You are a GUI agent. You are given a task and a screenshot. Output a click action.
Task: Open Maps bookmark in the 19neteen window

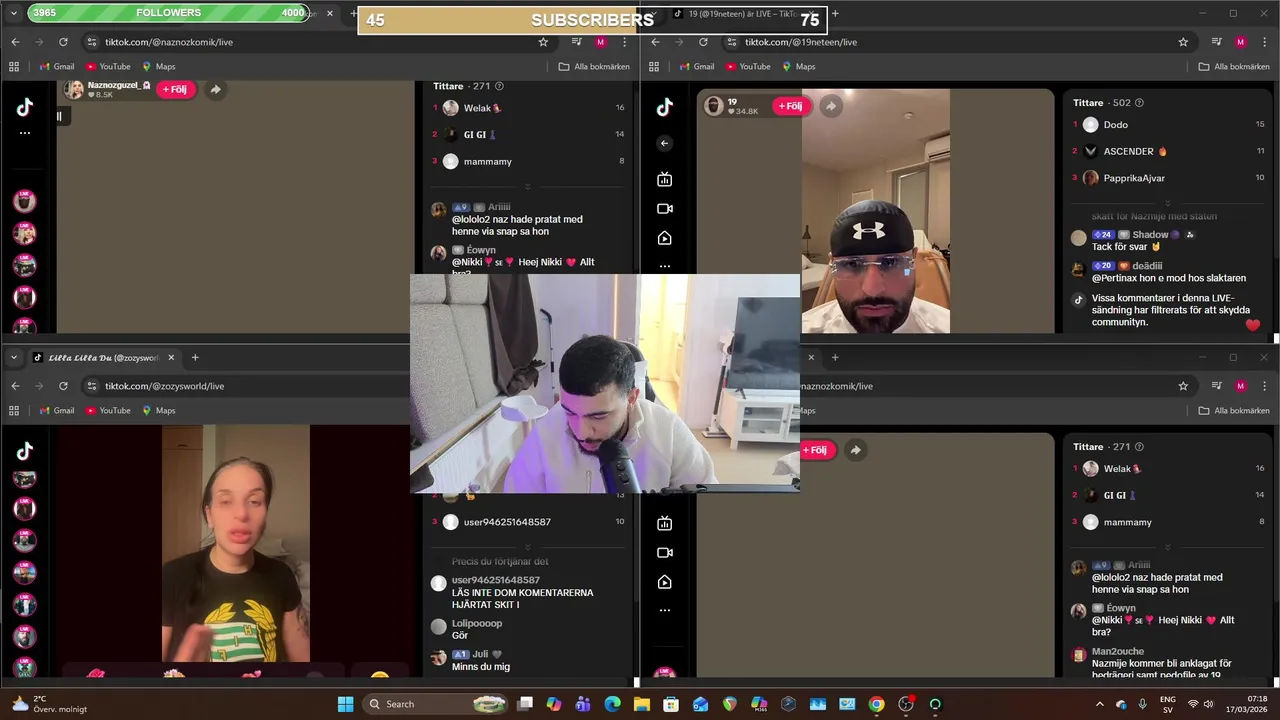click(x=798, y=66)
